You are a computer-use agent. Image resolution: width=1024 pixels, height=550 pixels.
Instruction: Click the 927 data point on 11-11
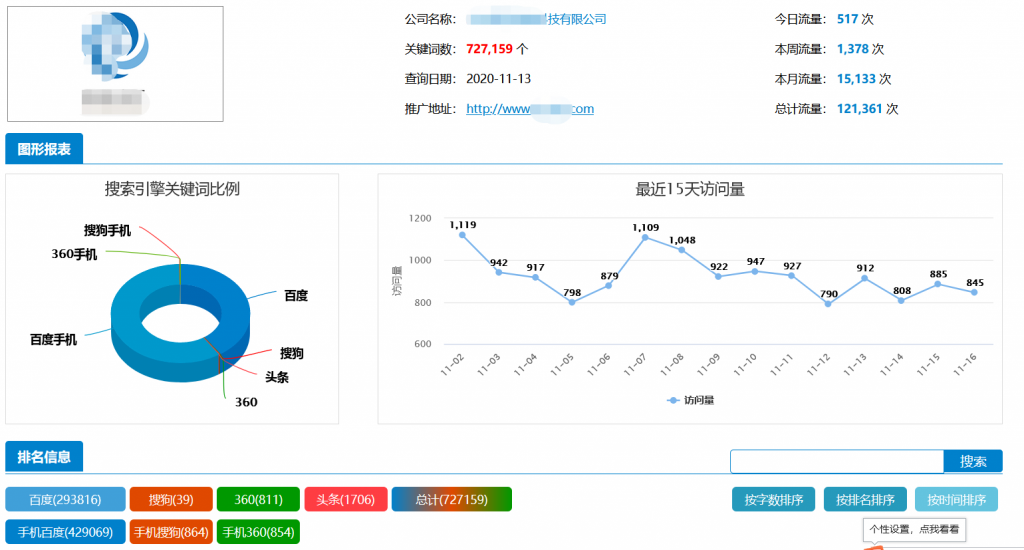click(792, 276)
